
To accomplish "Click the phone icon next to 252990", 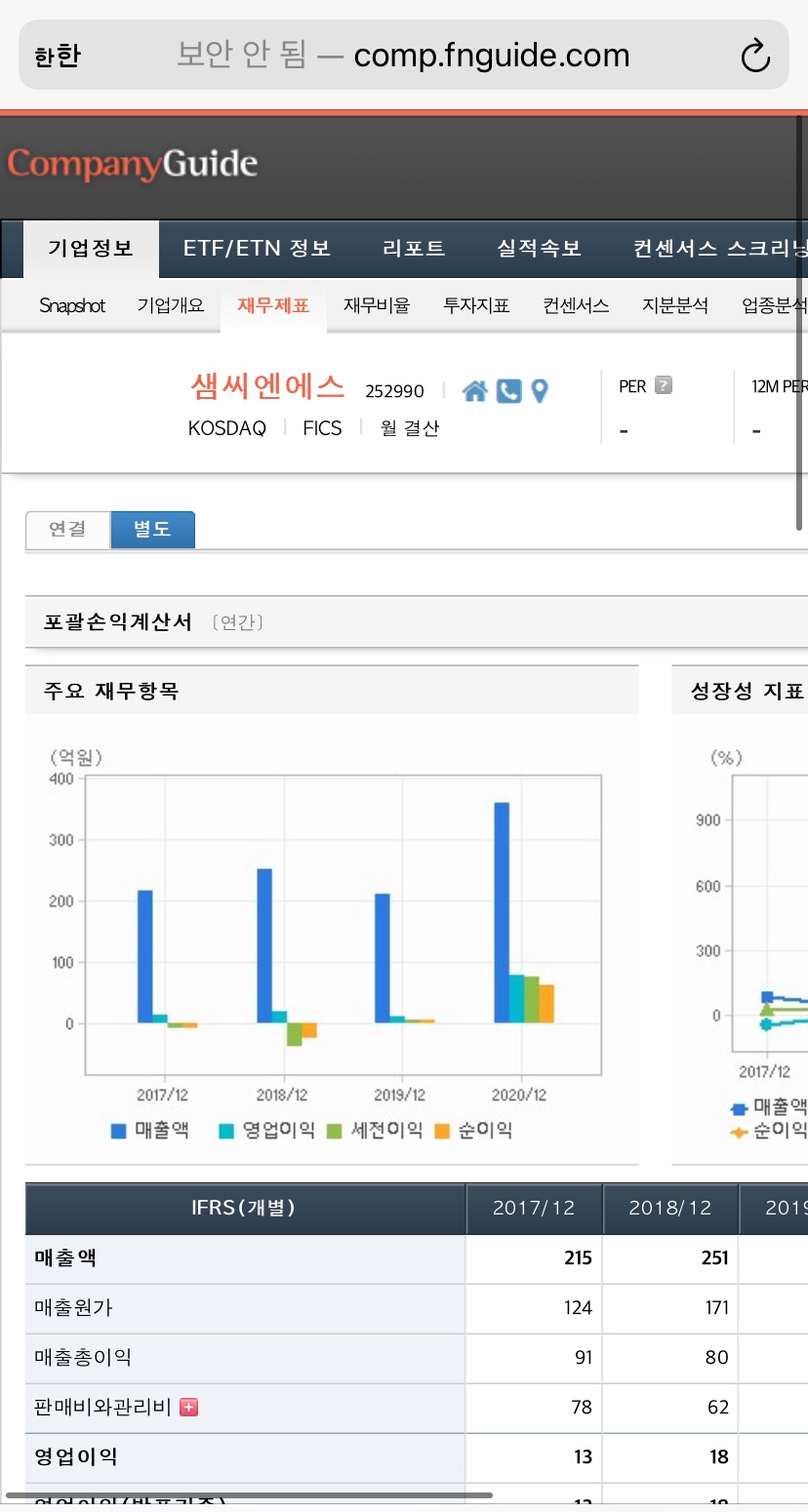I will [508, 391].
